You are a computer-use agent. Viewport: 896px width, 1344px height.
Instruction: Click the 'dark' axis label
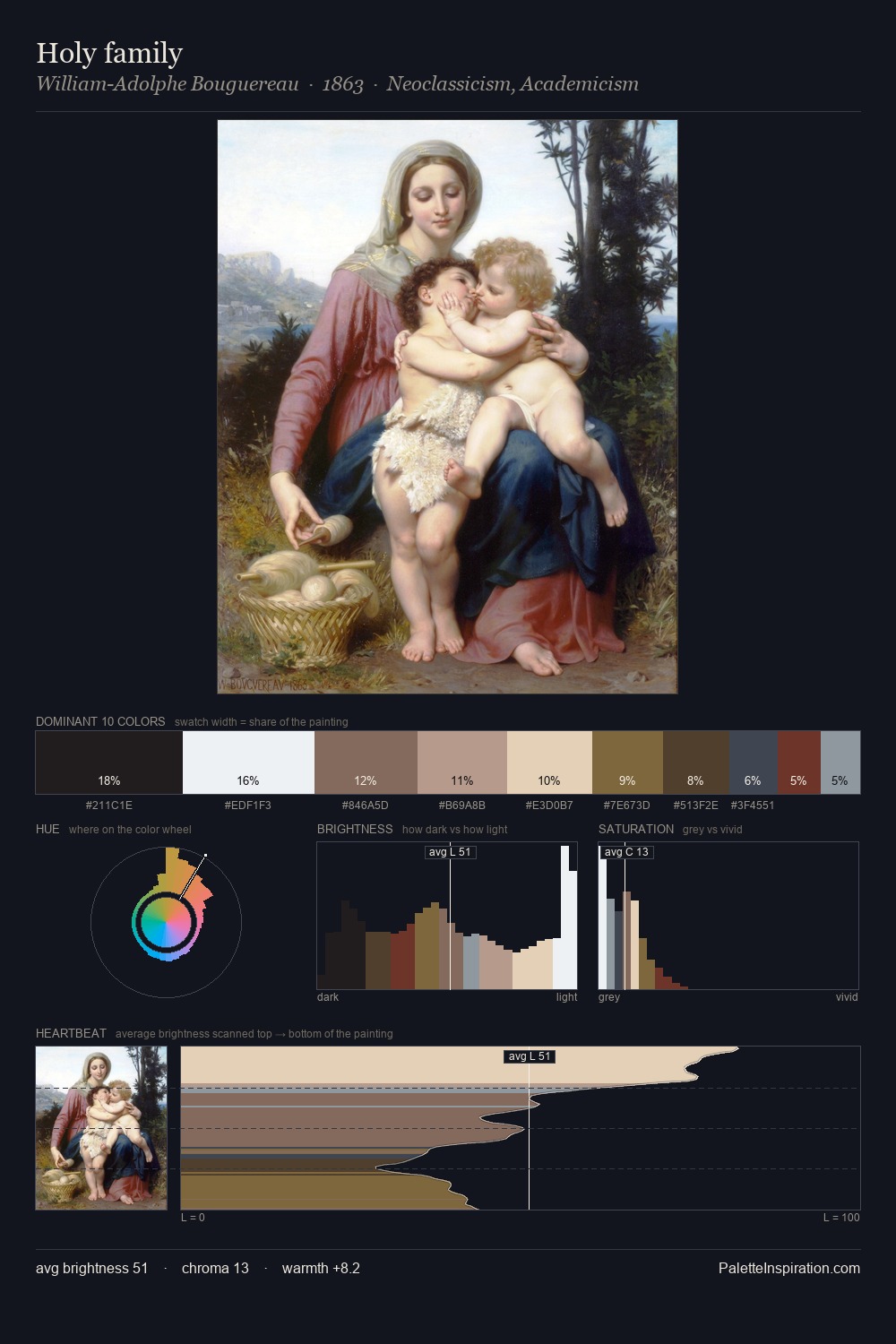pyautogui.click(x=328, y=997)
